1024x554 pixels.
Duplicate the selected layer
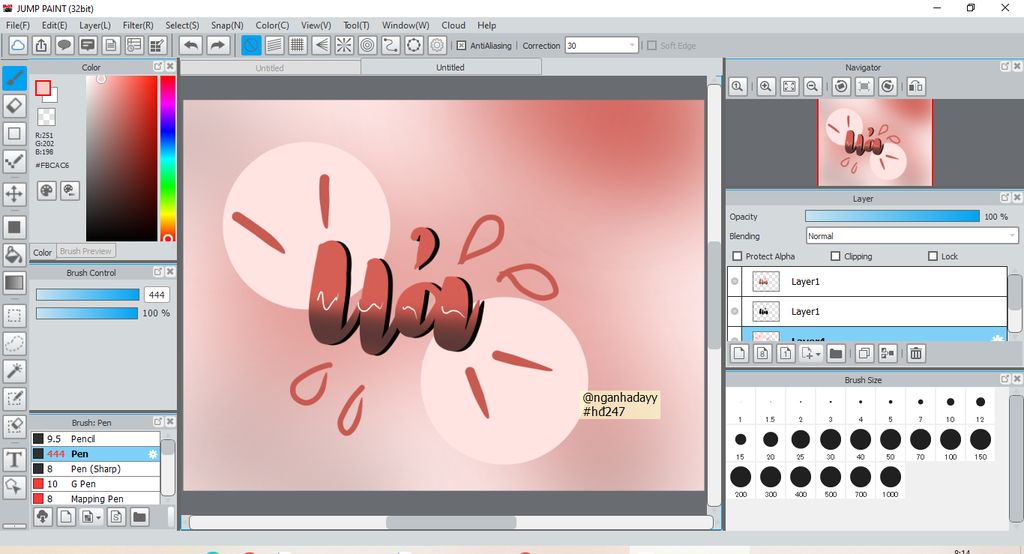(x=864, y=353)
